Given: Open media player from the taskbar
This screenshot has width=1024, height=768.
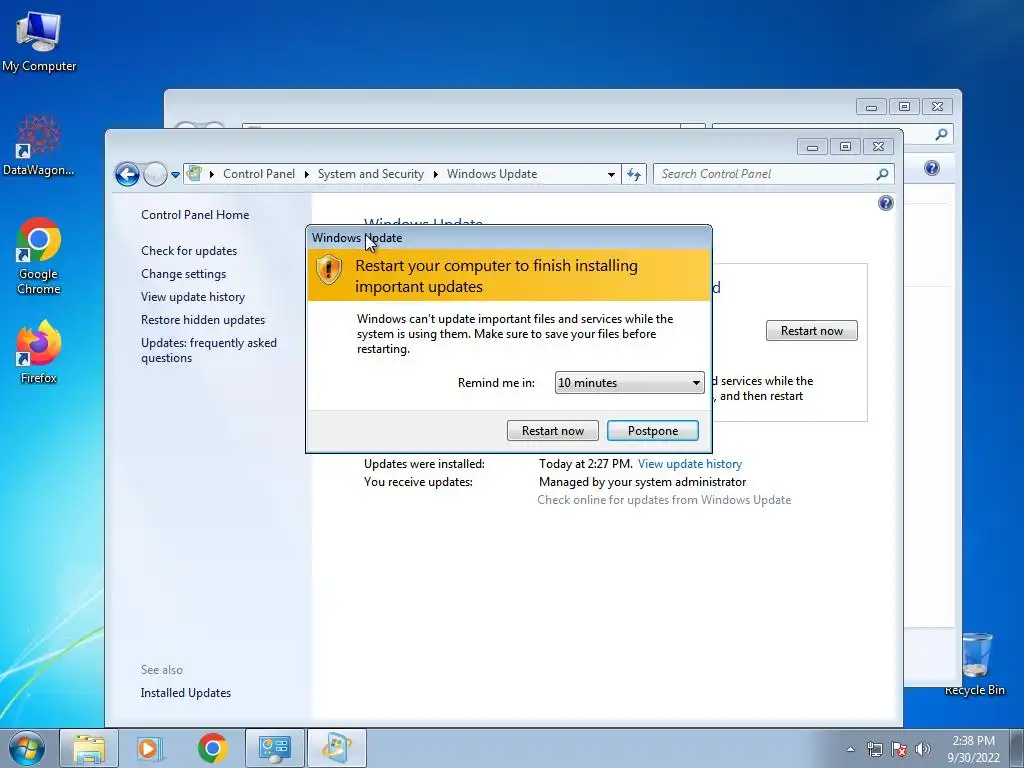Looking at the screenshot, I should tap(150, 748).
